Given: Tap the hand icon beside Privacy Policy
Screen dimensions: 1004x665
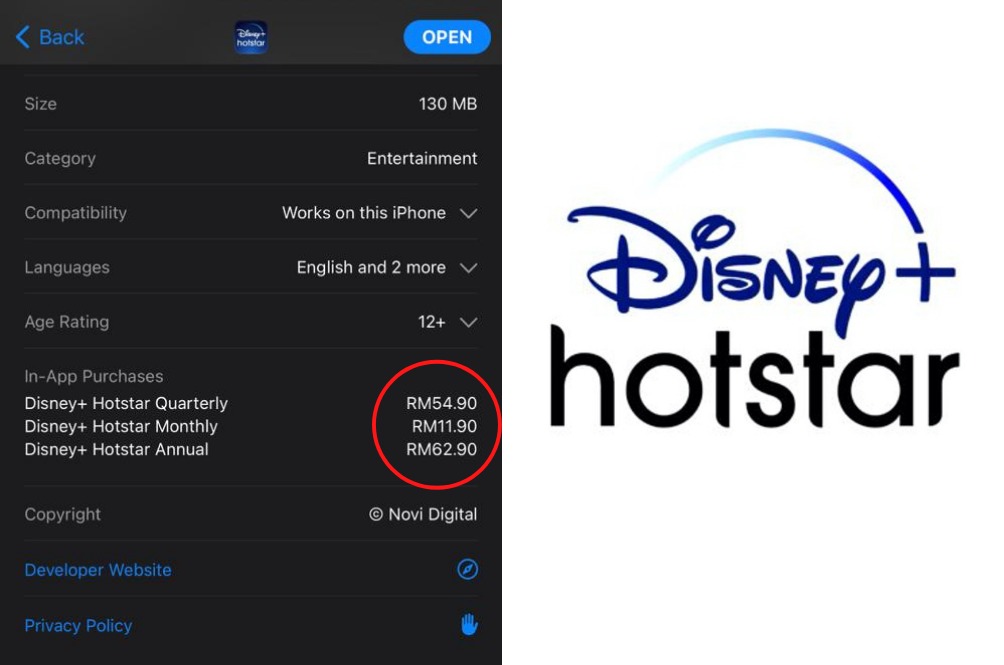Looking at the screenshot, I should point(469,625).
